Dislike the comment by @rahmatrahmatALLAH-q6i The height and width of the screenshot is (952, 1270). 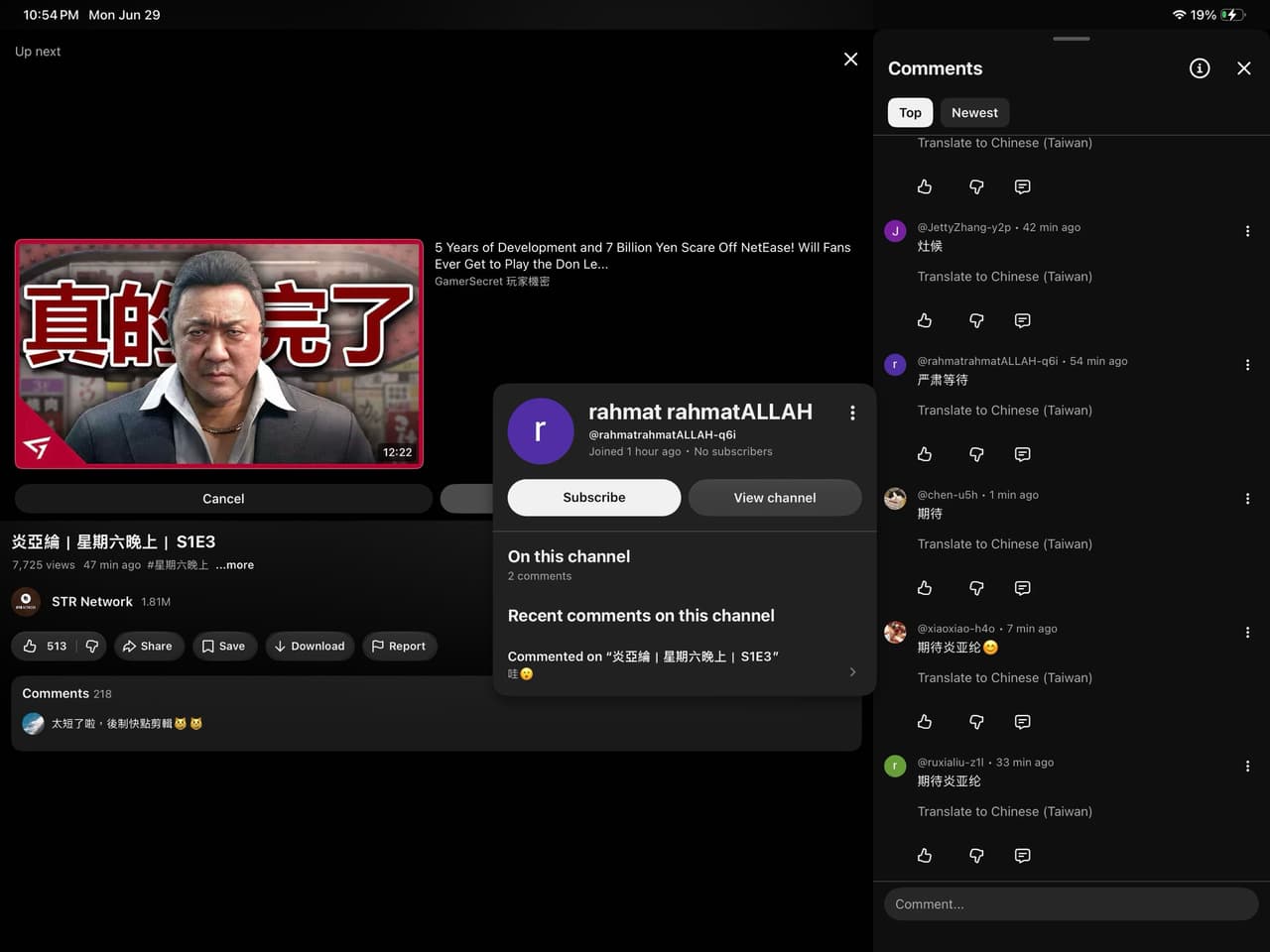click(x=976, y=454)
